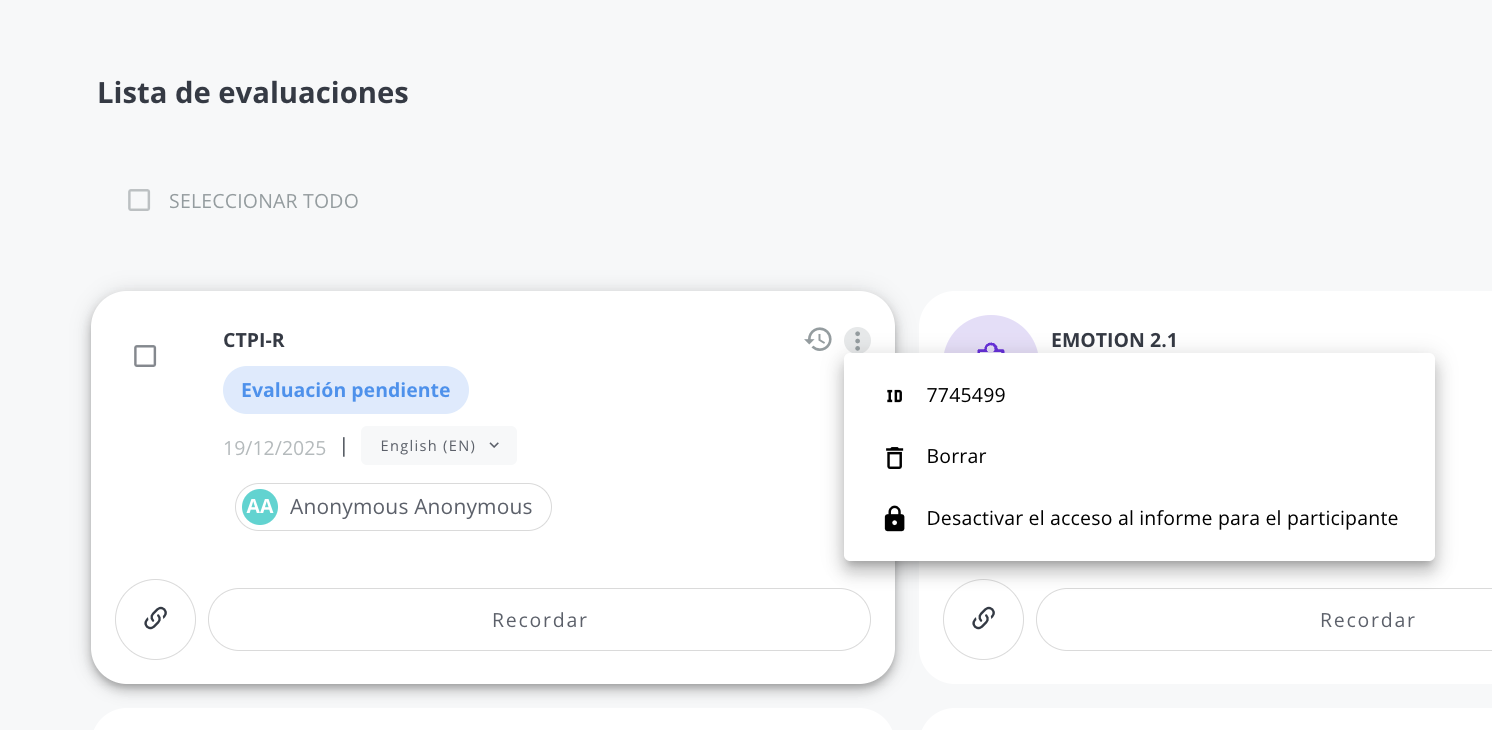Click the Evaluación pendiente status badge

(x=346, y=390)
